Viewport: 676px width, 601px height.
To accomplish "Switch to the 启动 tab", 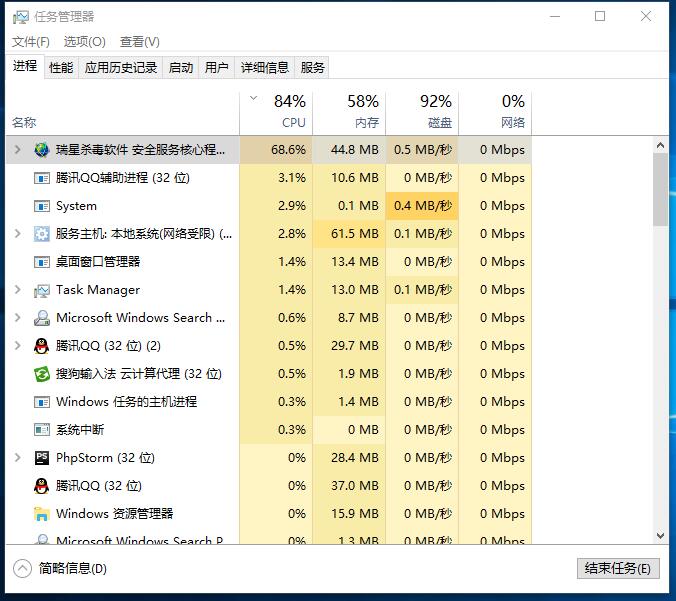I will pos(181,68).
